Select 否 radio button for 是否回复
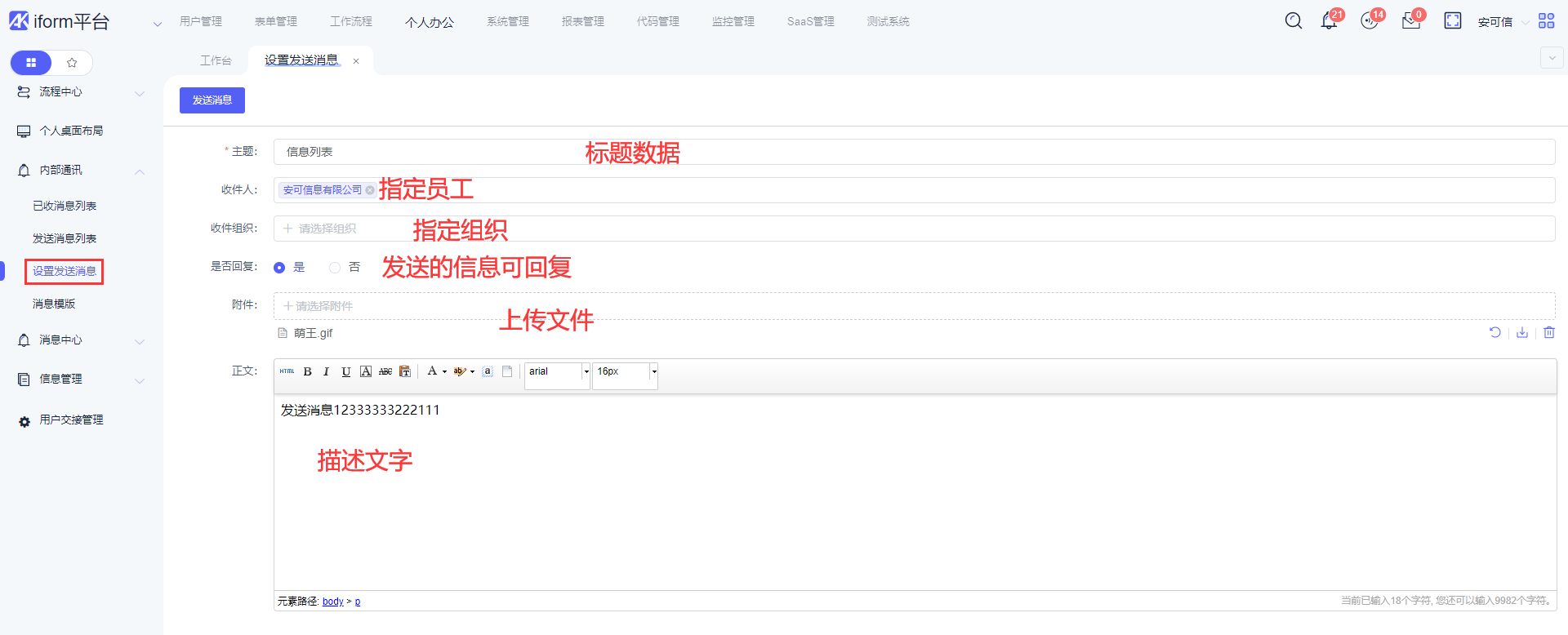1568x635 pixels. (335, 268)
